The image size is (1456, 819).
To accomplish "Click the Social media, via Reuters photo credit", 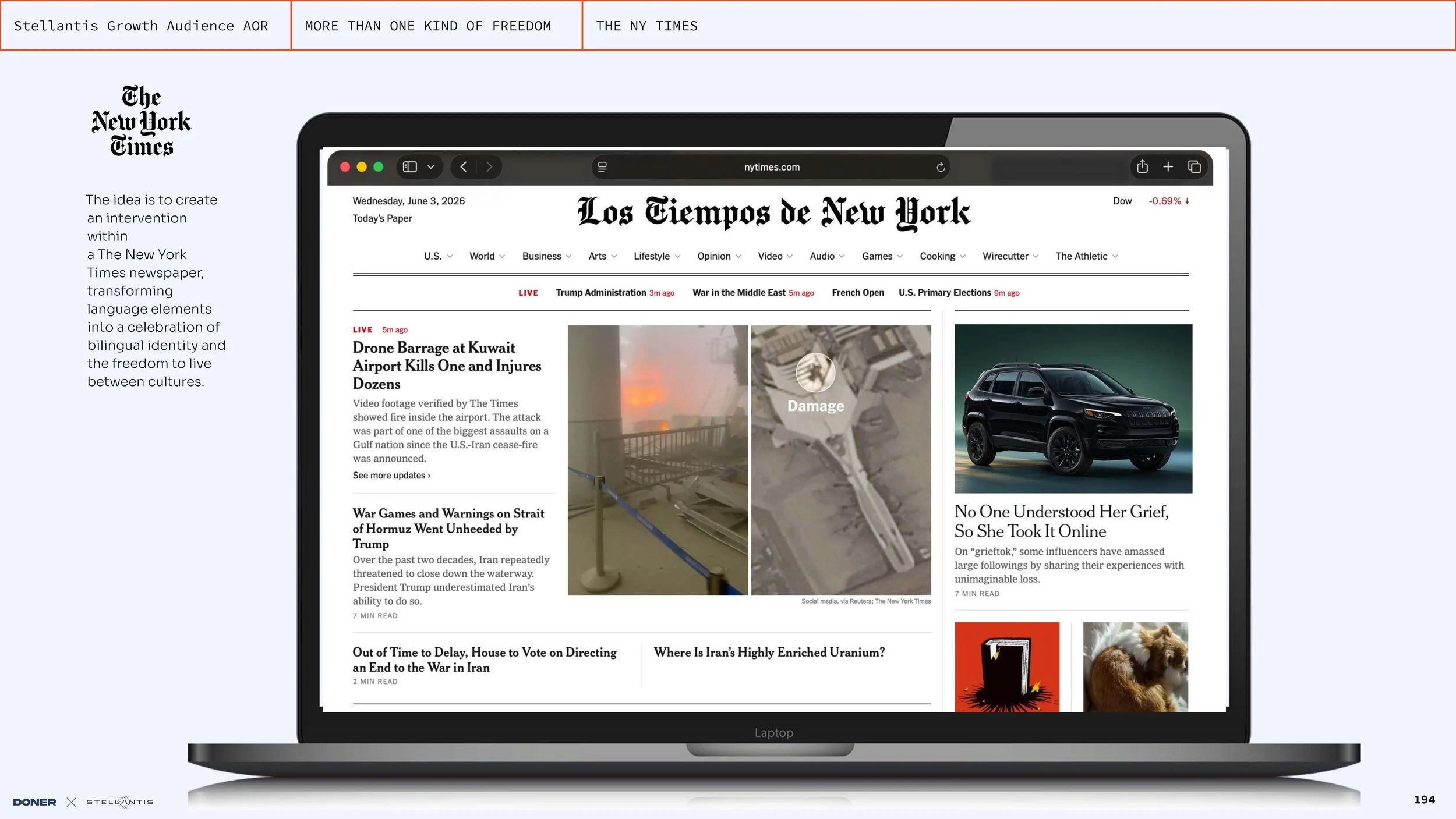I will (866, 601).
